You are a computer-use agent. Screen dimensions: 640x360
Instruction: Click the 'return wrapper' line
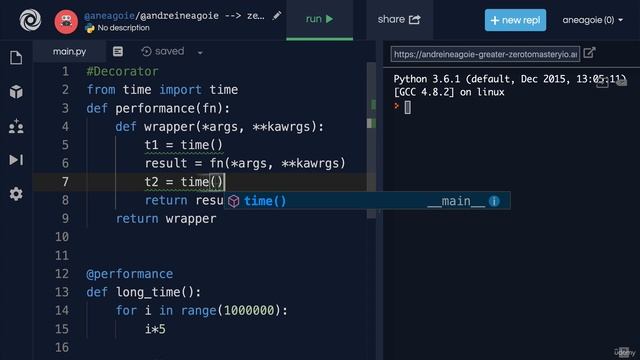pyautogui.click(x=166, y=219)
